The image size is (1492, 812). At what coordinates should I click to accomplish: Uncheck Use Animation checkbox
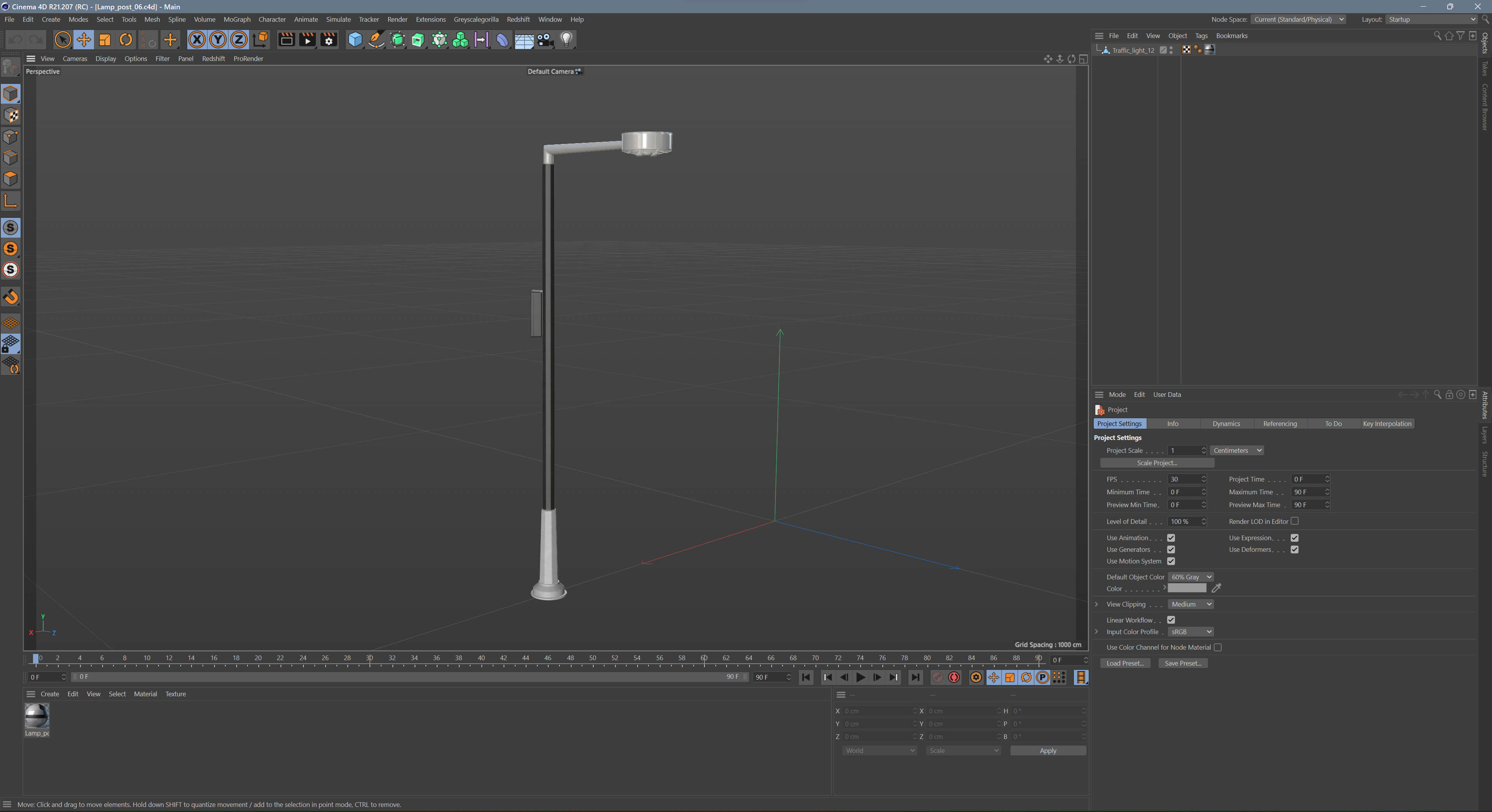[x=1171, y=538]
